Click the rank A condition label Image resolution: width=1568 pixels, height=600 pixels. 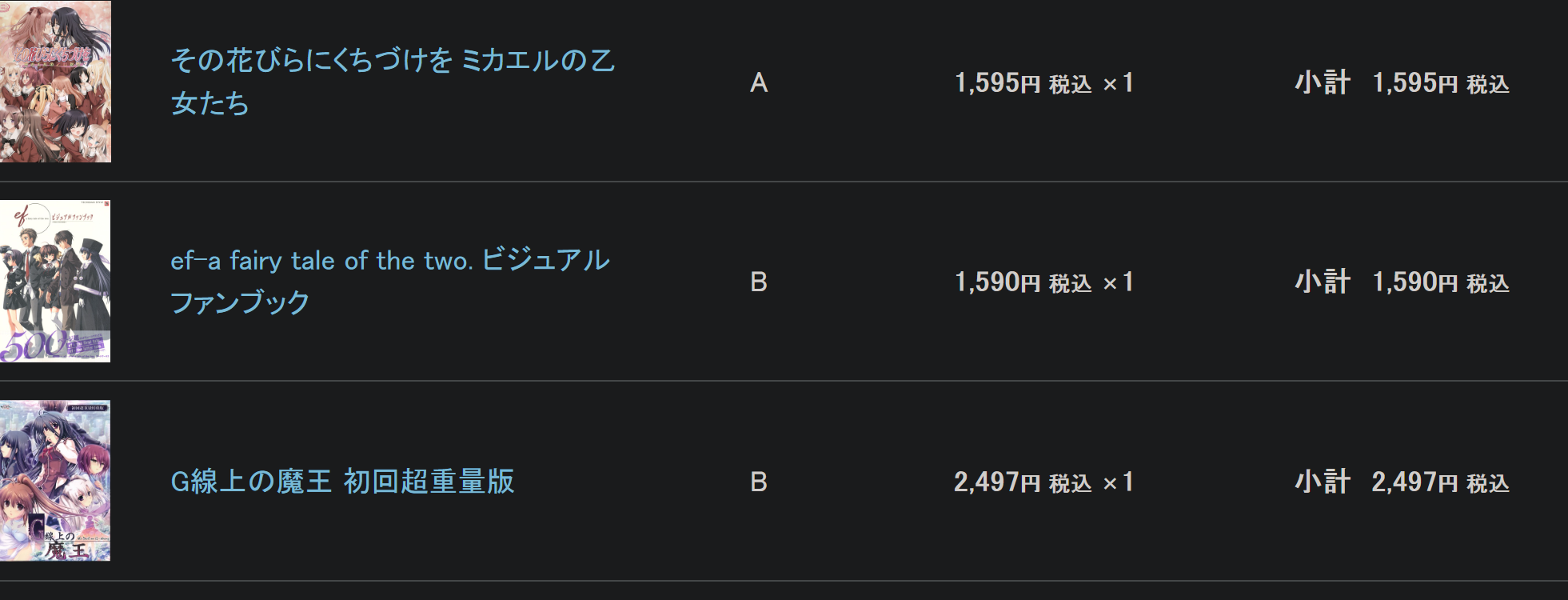(759, 82)
